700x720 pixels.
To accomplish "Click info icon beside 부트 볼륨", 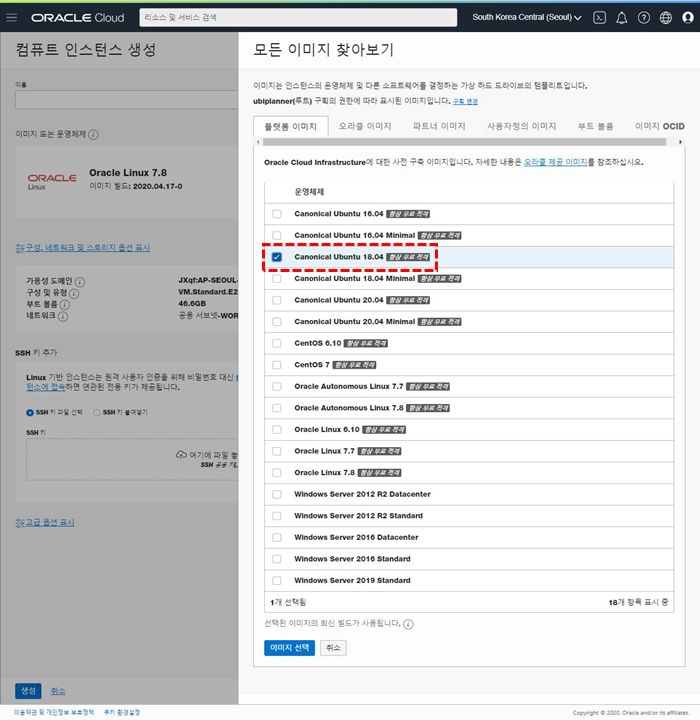I will 65,304.
